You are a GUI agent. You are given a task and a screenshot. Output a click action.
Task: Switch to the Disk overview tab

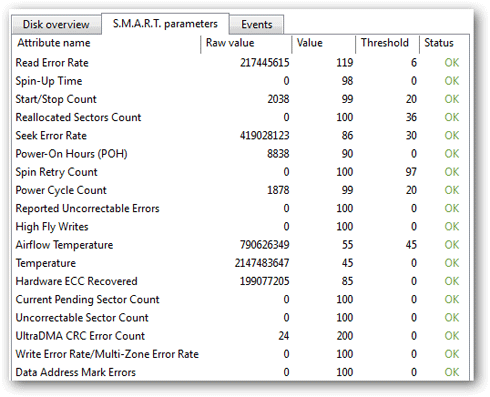point(56,24)
